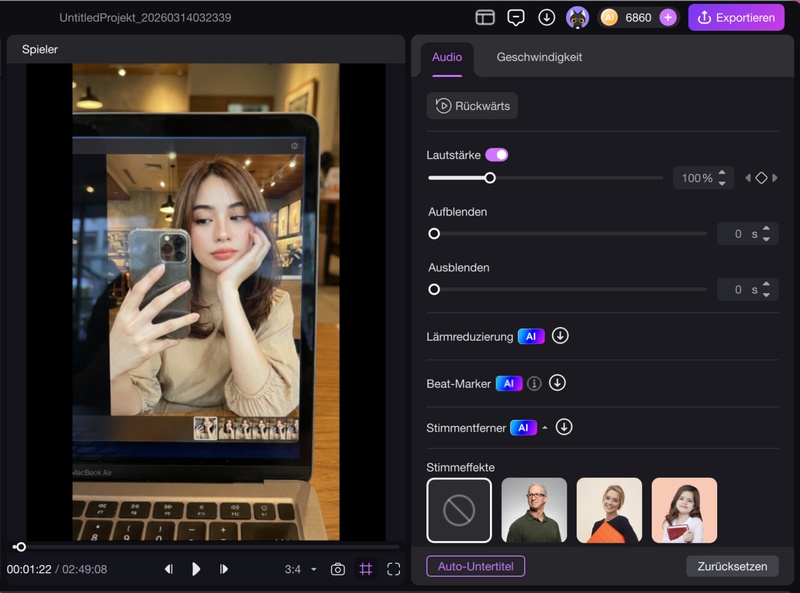
Task: Open the feedback message icon
Action: click(x=516, y=17)
